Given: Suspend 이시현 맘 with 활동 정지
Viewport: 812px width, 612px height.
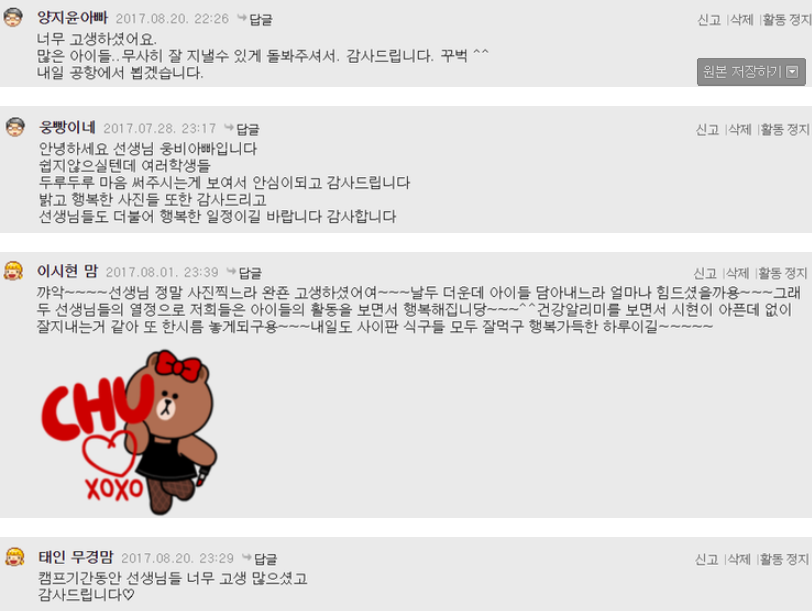Looking at the screenshot, I should (x=783, y=273).
